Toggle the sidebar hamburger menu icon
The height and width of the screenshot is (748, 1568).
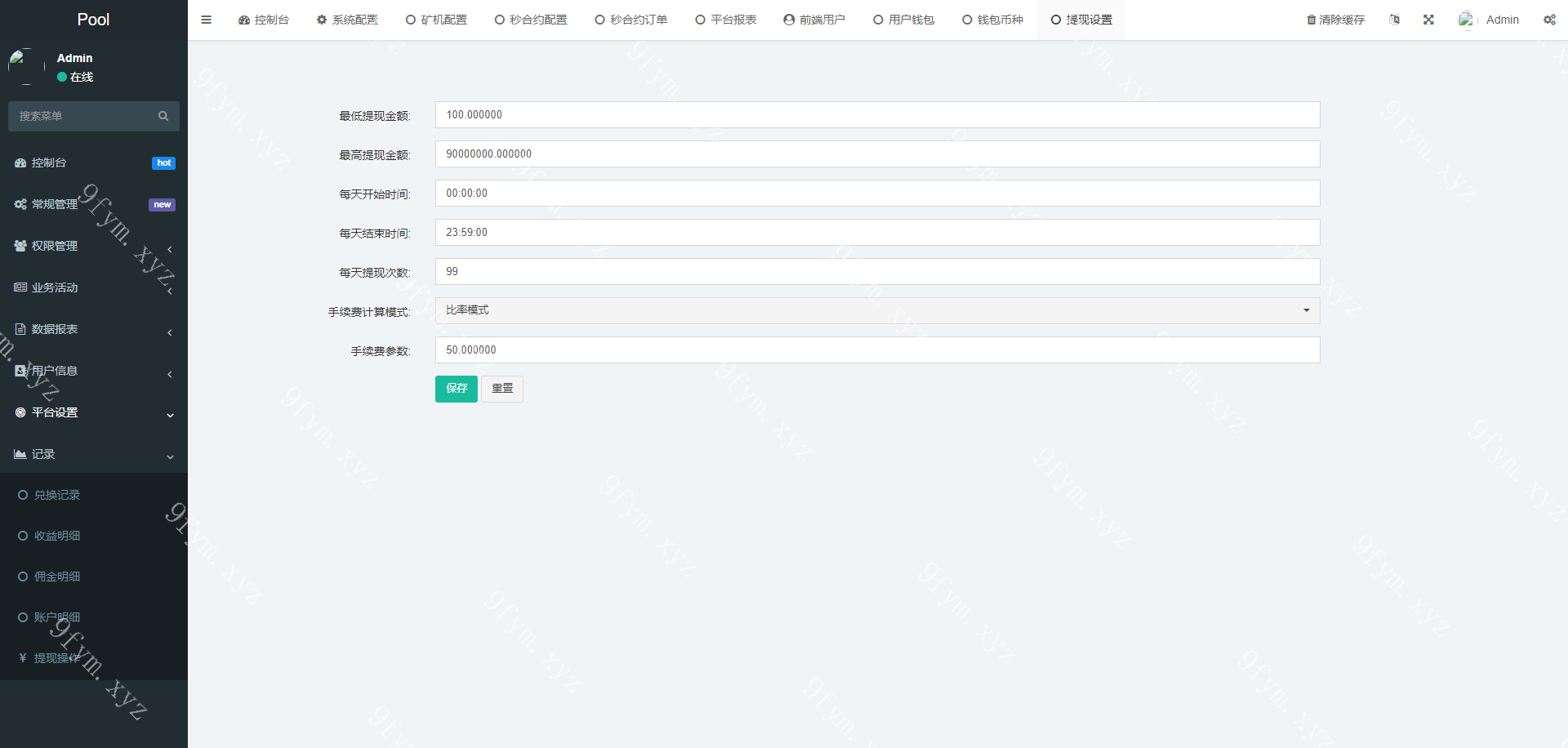tap(206, 20)
